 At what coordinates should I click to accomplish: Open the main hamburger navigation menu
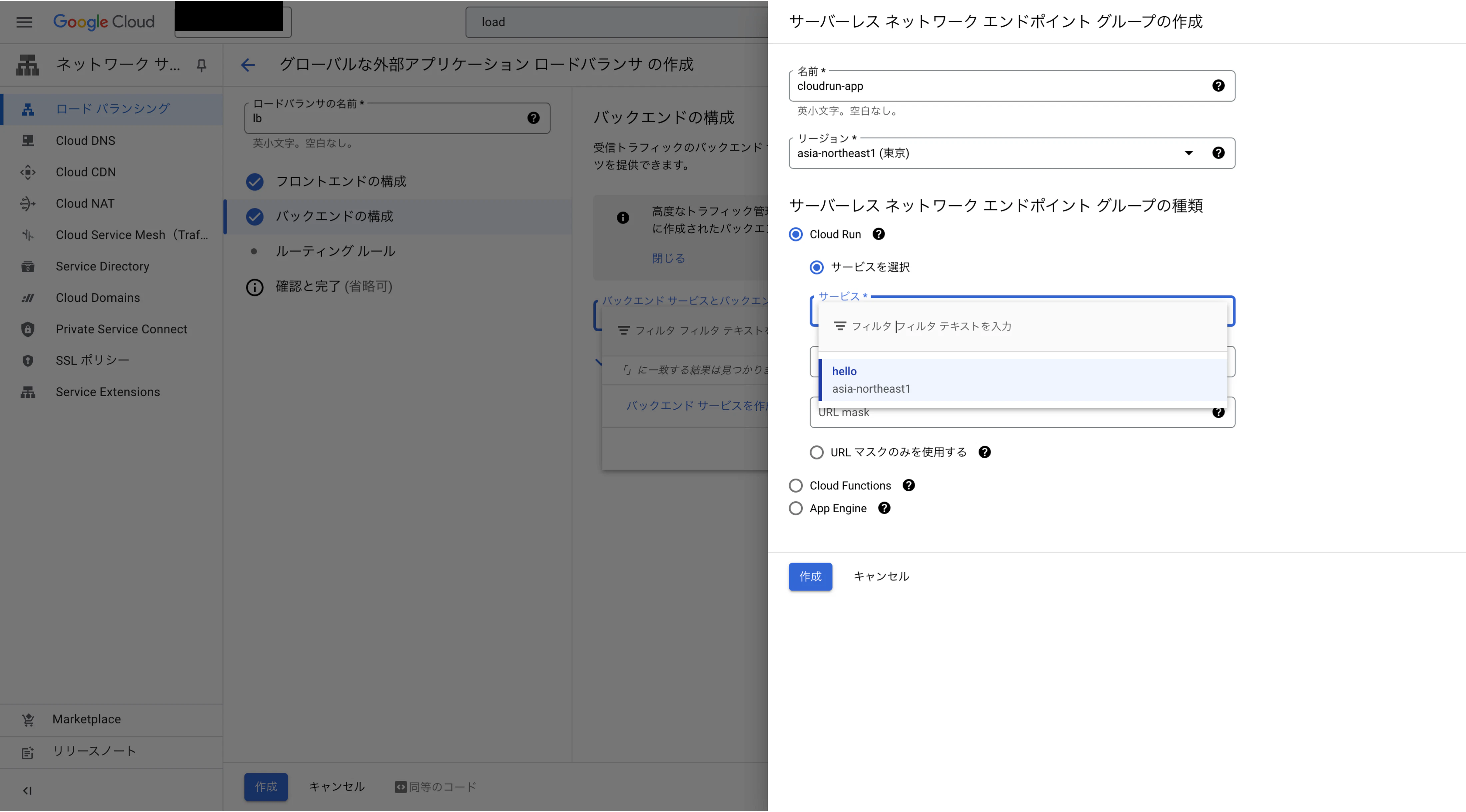[24, 22]
